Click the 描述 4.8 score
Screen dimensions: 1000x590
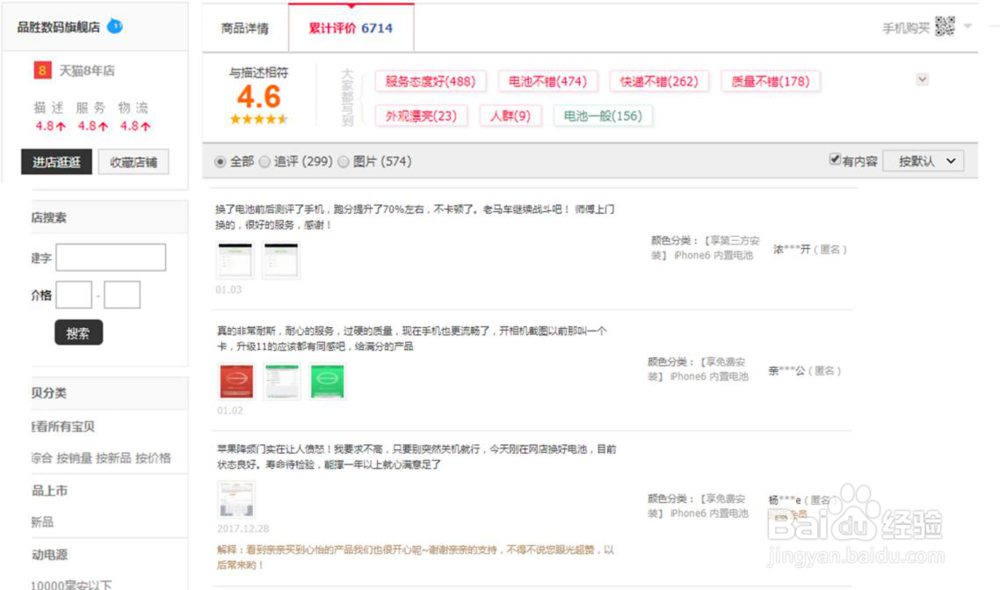pyautogui.click(x=50, y=126)
